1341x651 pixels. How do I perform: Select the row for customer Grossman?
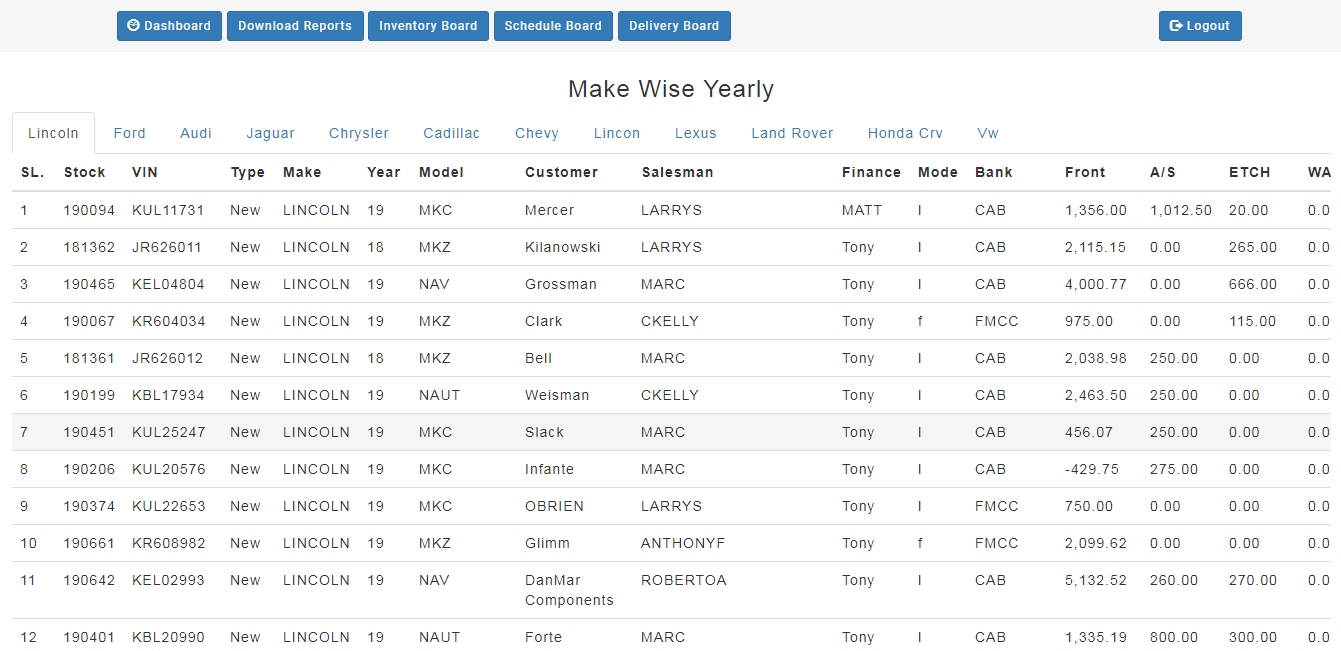pos(560,284)
